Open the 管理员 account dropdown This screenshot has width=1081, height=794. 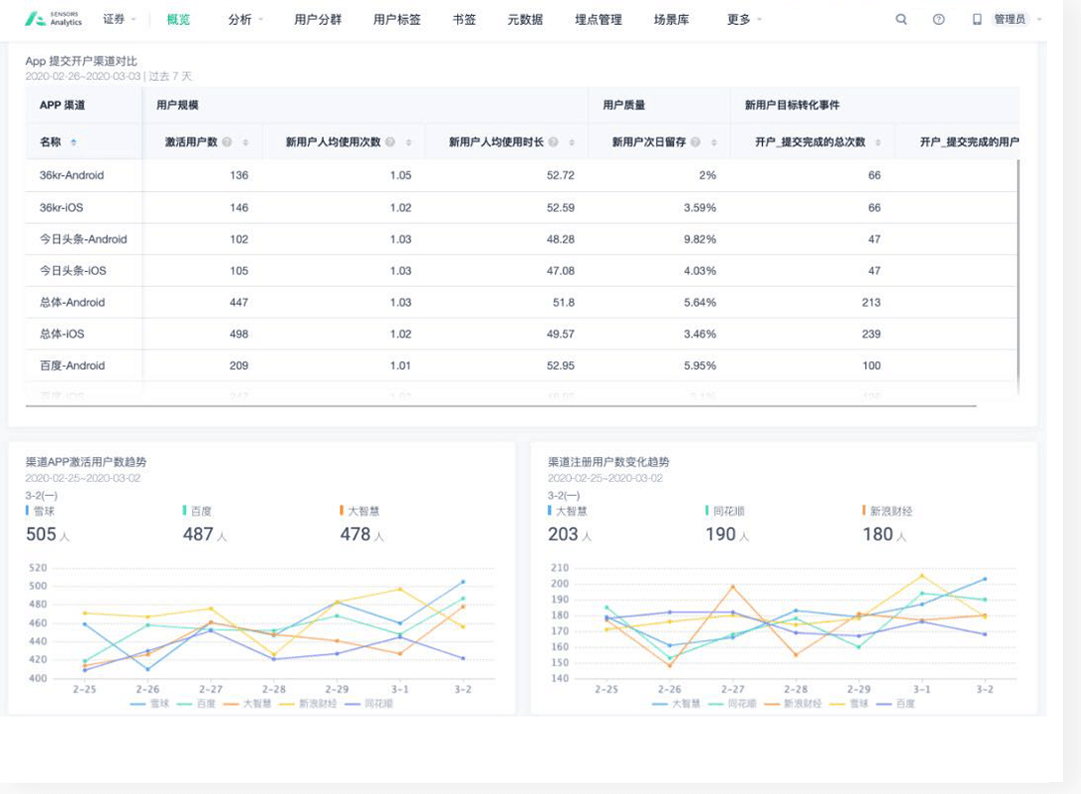(1017, 19)
